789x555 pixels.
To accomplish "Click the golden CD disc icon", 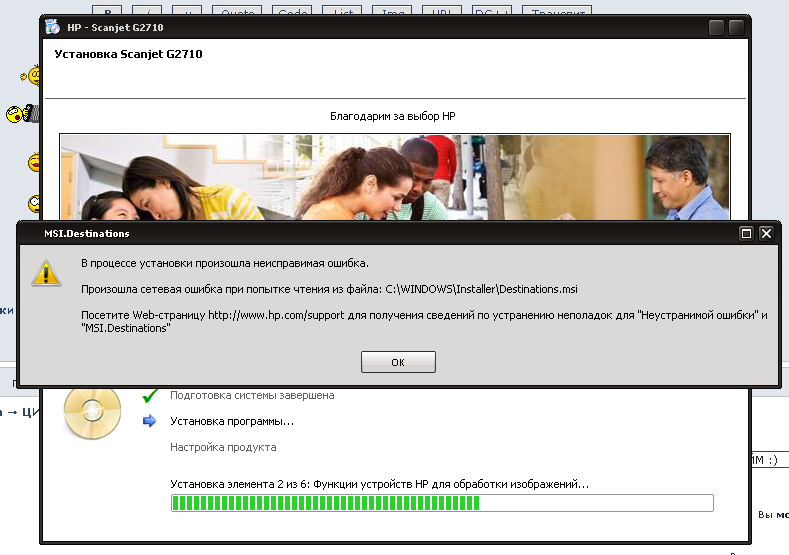I will tap(93, 412).
